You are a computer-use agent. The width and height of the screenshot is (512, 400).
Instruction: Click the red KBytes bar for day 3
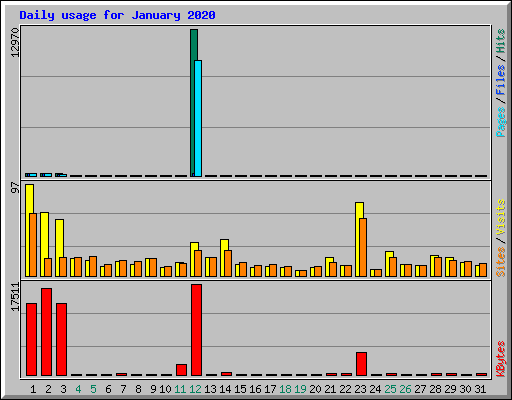[62, 339]
